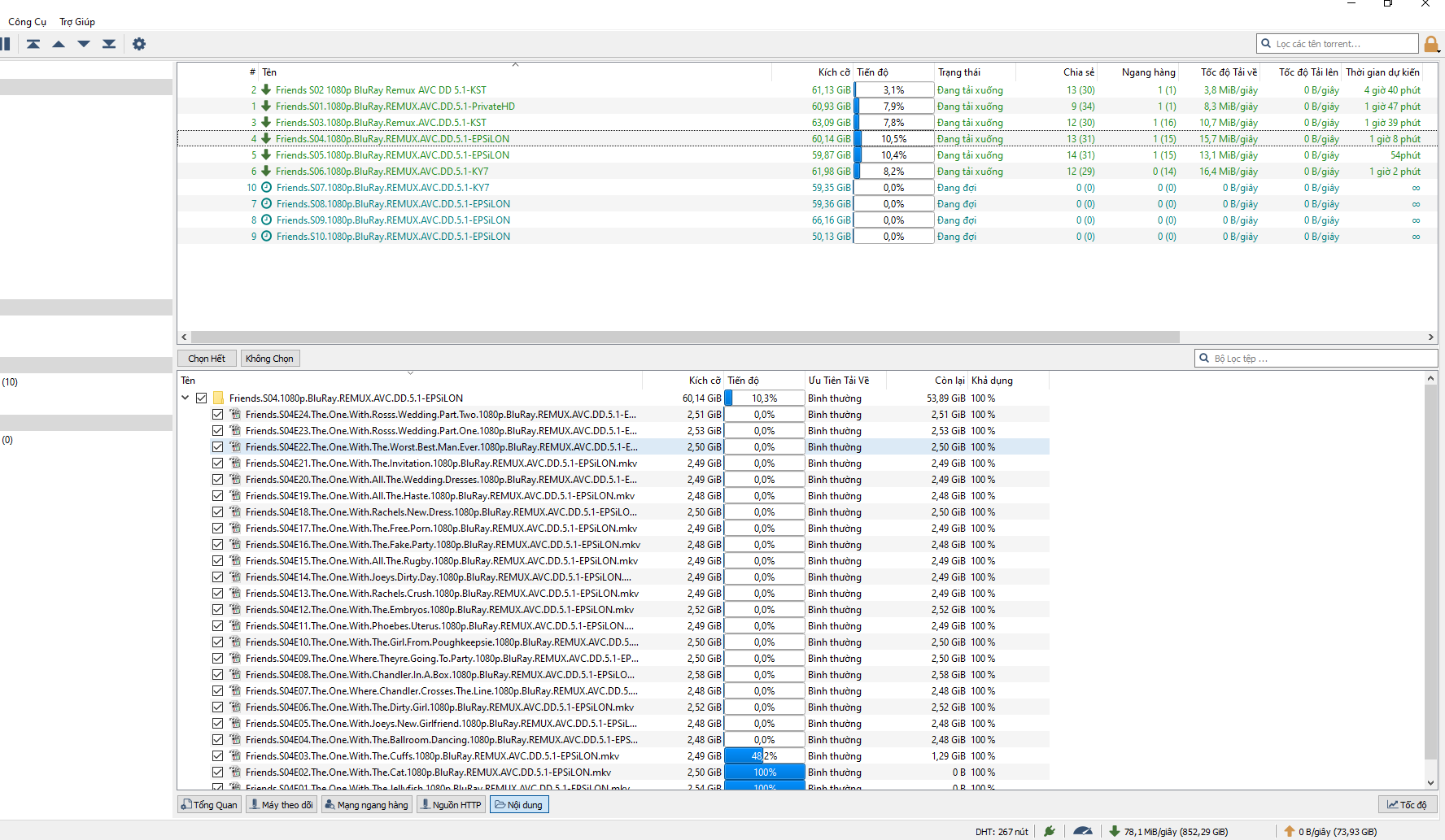This screenshot has width=1445, height=840.
Task: Switch to Tổng Quan tab
Action: click(209, 804)
